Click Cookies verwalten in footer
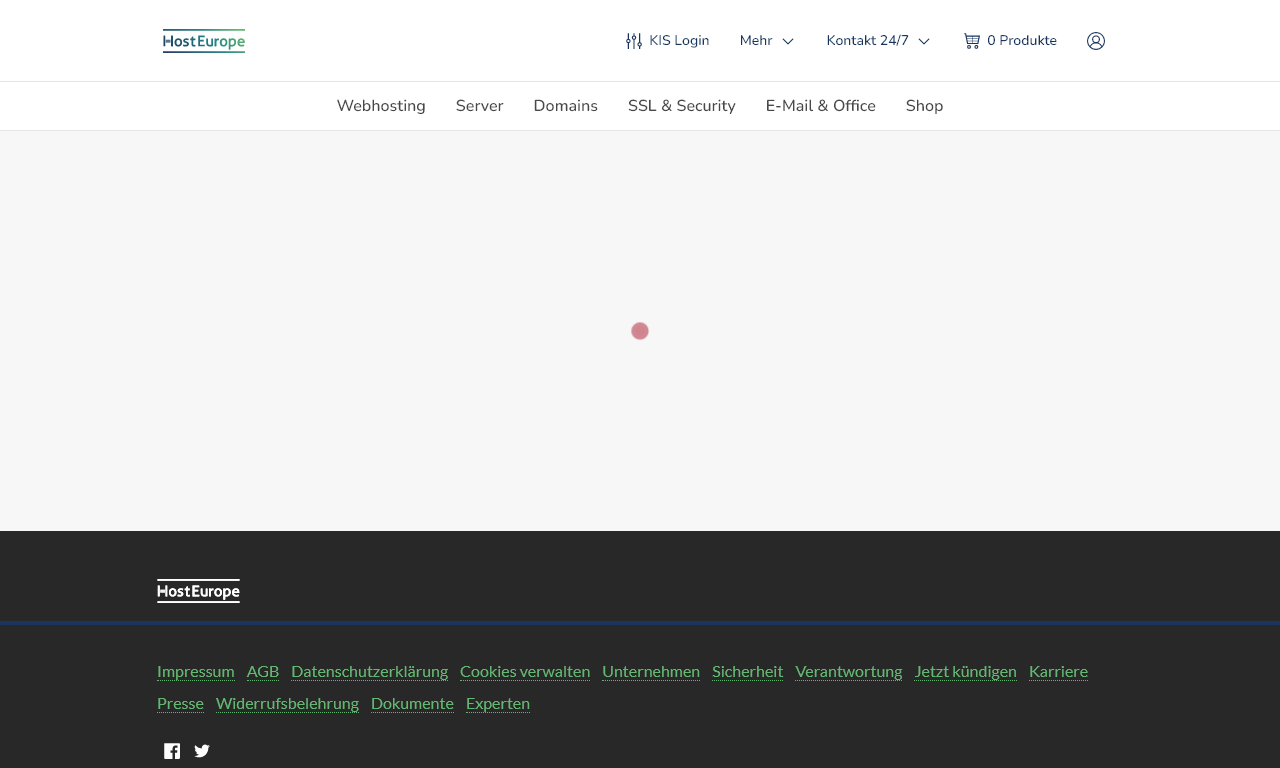This screenshot has height=768, width=1280. click(525, 671)
